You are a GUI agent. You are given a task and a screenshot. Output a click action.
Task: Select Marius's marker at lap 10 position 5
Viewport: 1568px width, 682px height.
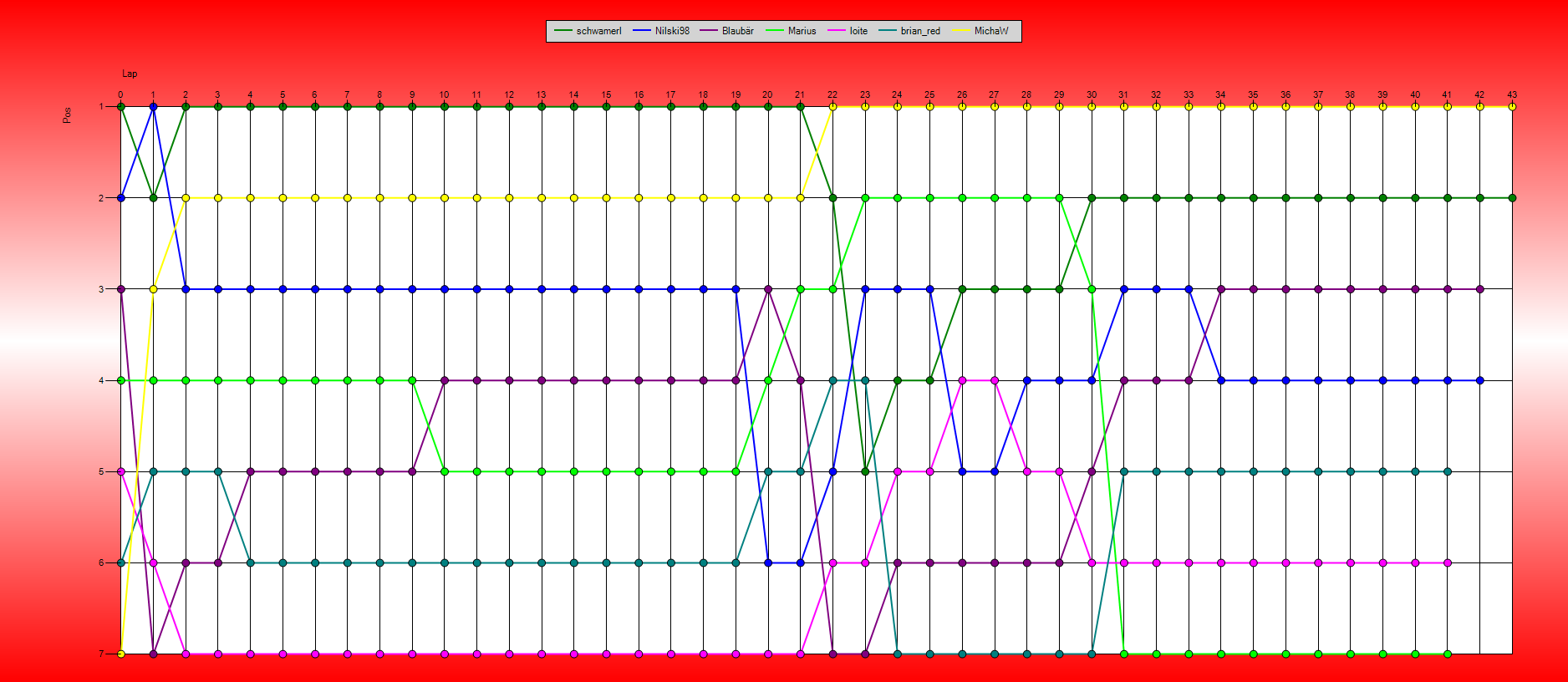point(444,471)
